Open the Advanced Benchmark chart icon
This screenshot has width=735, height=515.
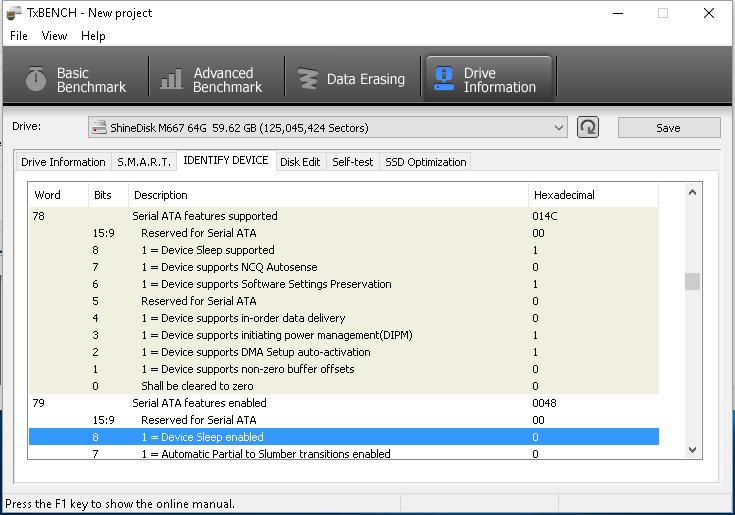(172, 80)
